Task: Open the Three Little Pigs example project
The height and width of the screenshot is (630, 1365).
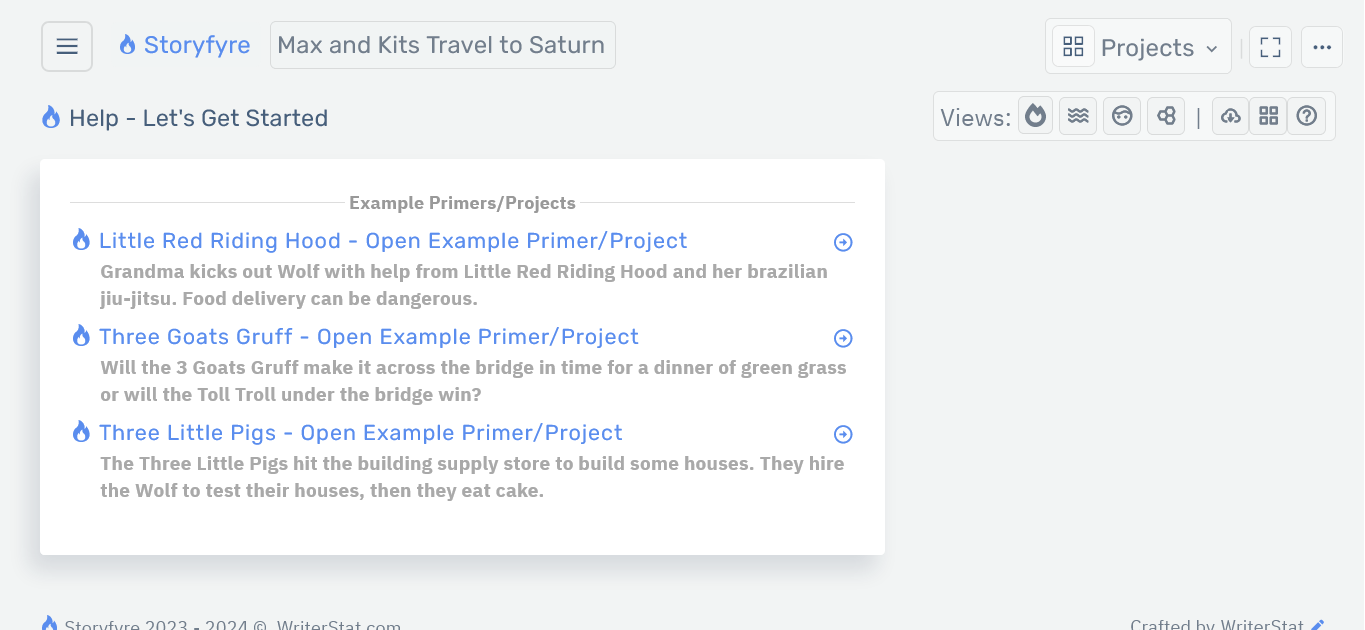Action: point(360,432)
